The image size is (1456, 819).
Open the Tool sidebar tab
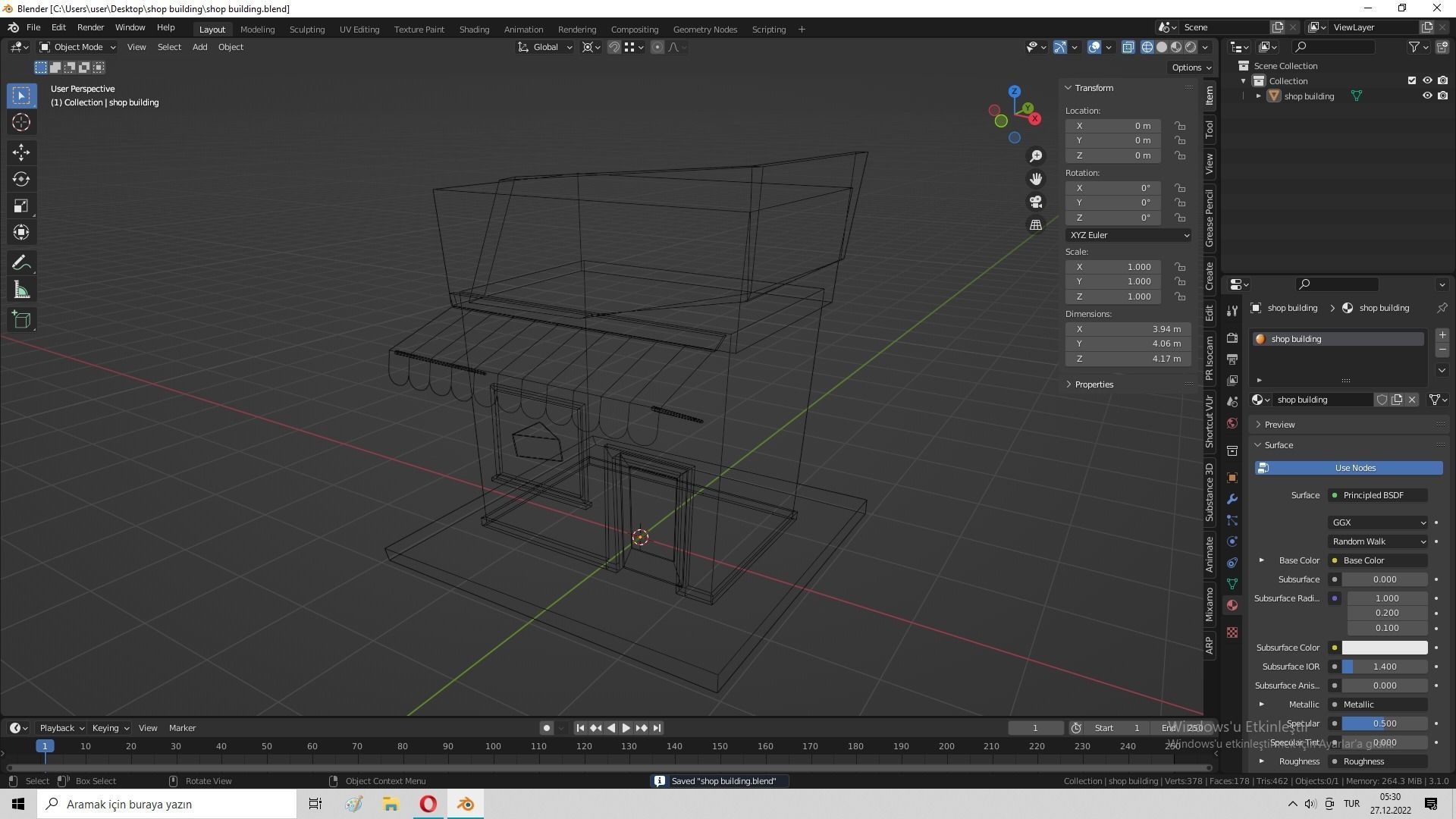1210,129
